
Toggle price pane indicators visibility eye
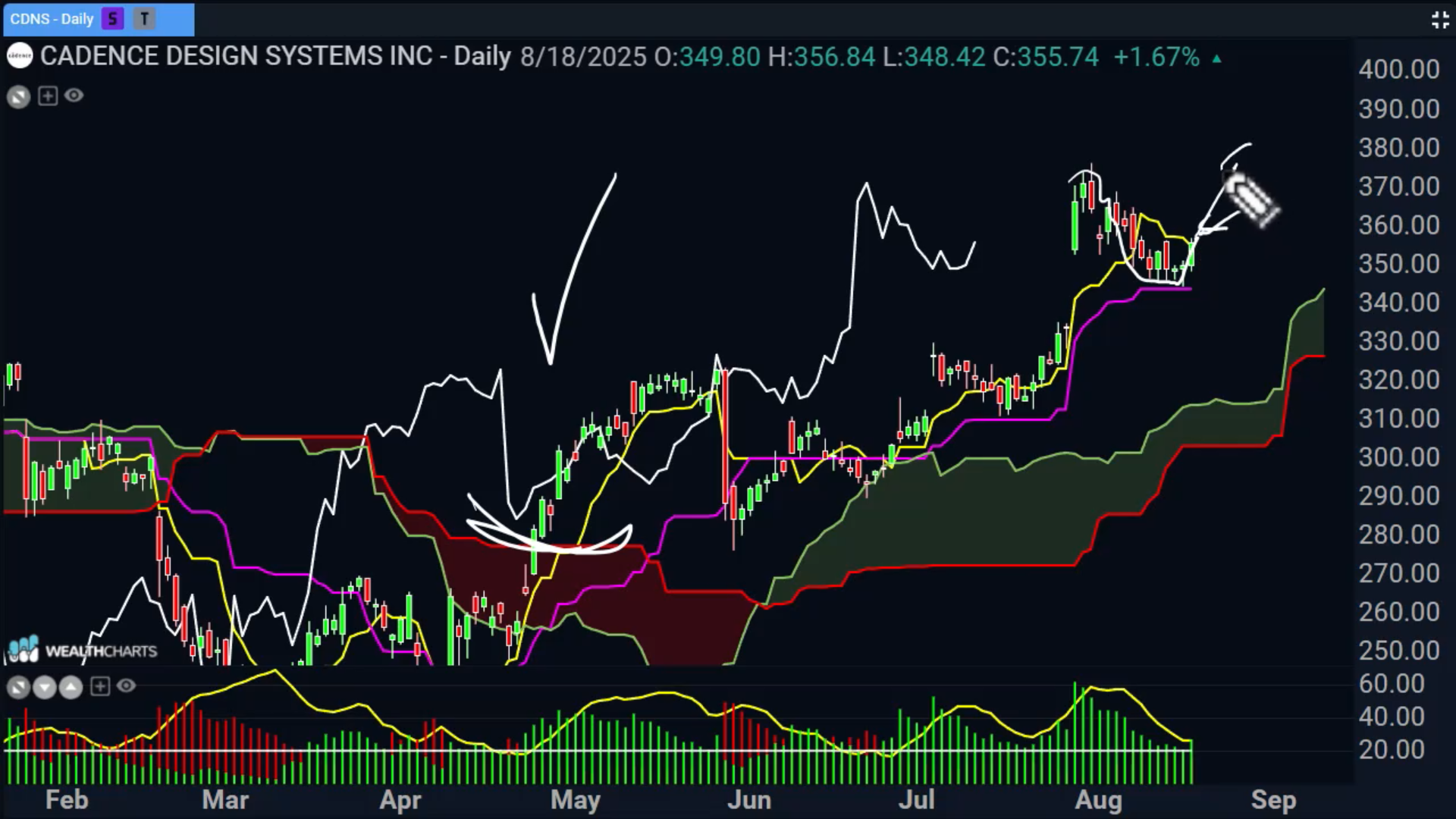coord(74,96)
